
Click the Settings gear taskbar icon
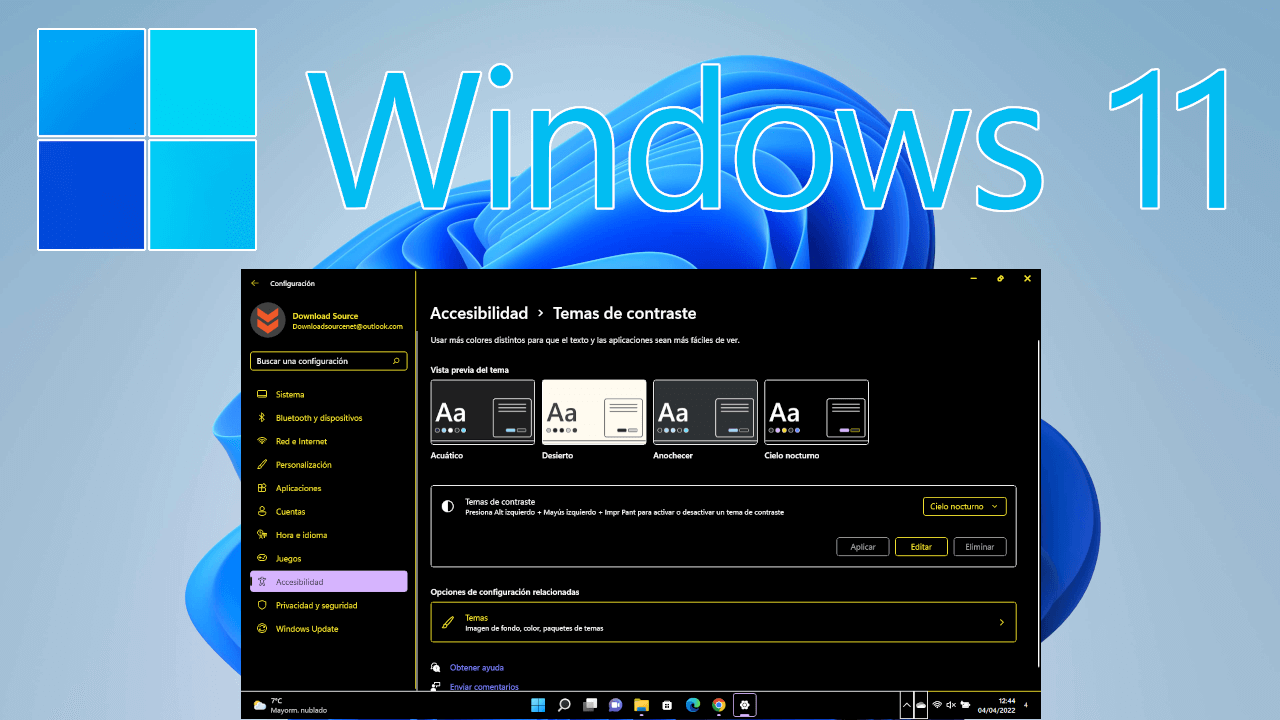(x=744, y=705)
